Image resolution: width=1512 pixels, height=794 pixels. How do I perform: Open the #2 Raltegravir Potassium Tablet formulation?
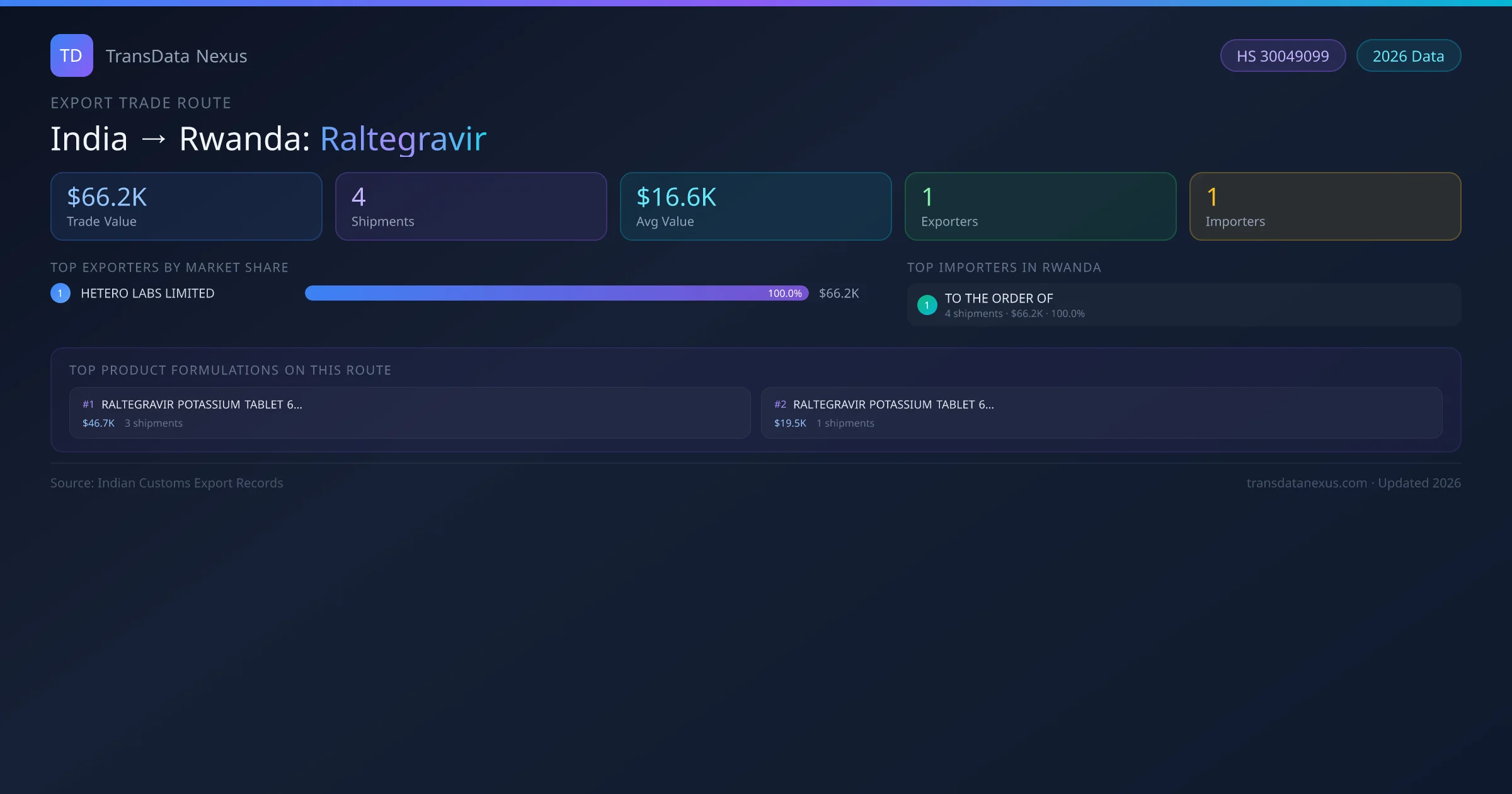click(x=1101, y=413)
